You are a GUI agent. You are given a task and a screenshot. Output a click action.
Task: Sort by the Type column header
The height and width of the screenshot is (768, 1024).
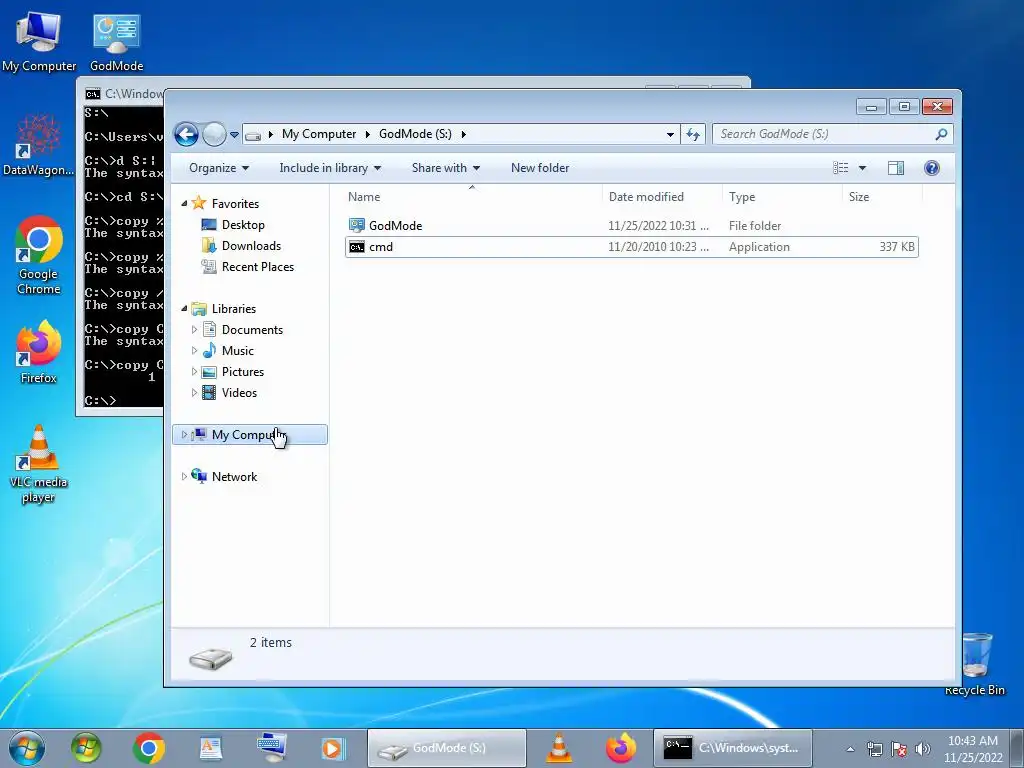(782, 197)
